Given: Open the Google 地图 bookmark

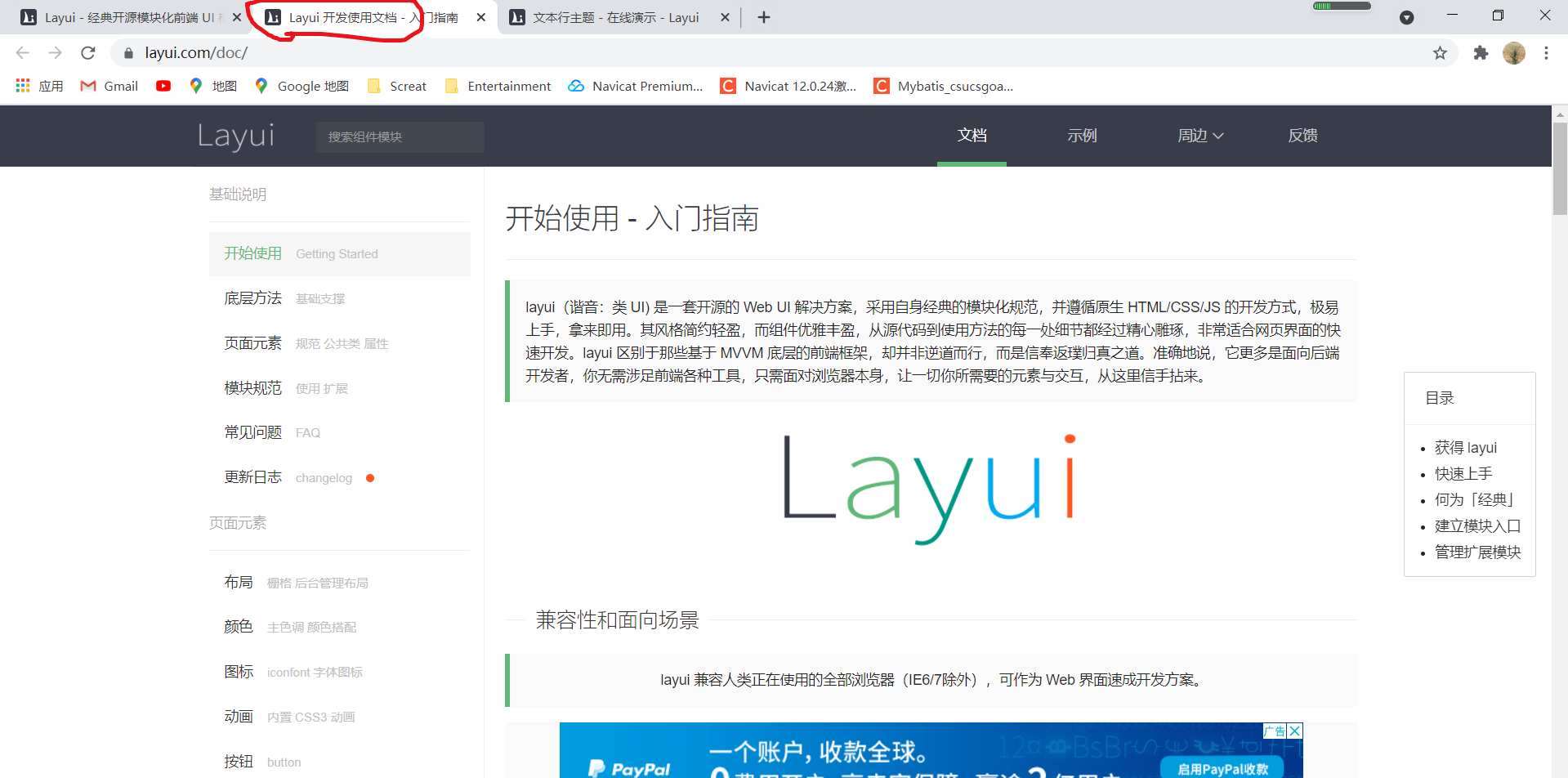Looking at the screenshot, I should [x=300, y=86].
